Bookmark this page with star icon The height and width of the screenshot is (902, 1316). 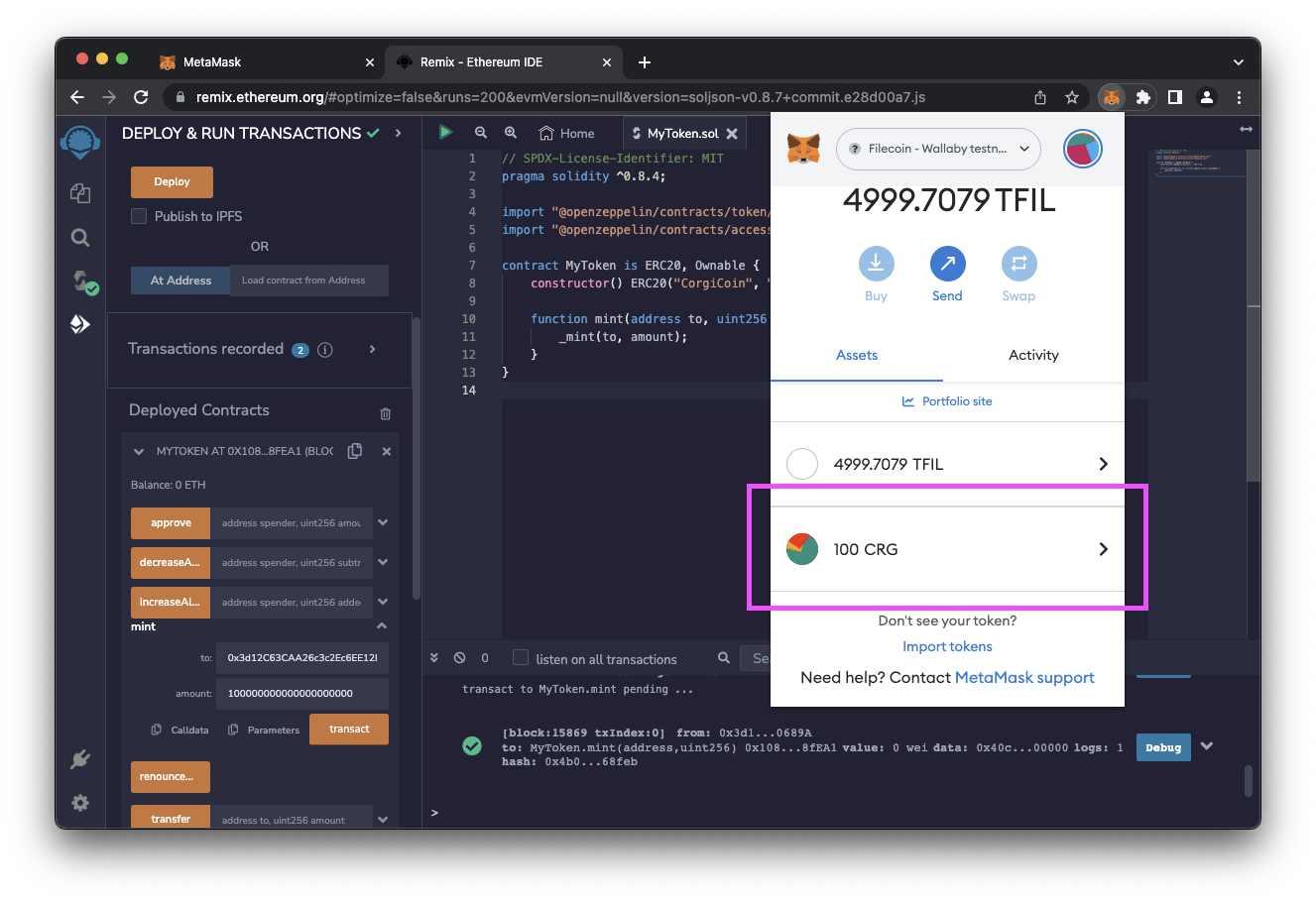[1072, 97]
